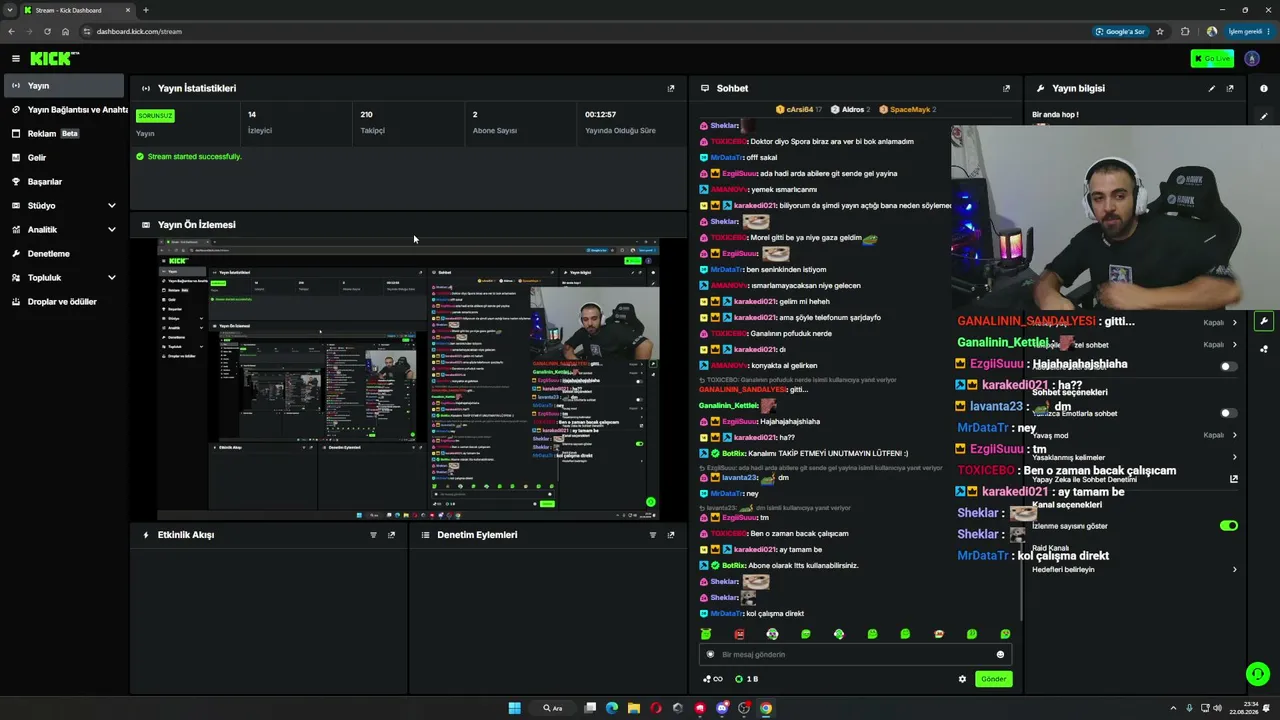
Task: Click the wrench settings icon on right sidebar
Action: (x=1264, y=322)
